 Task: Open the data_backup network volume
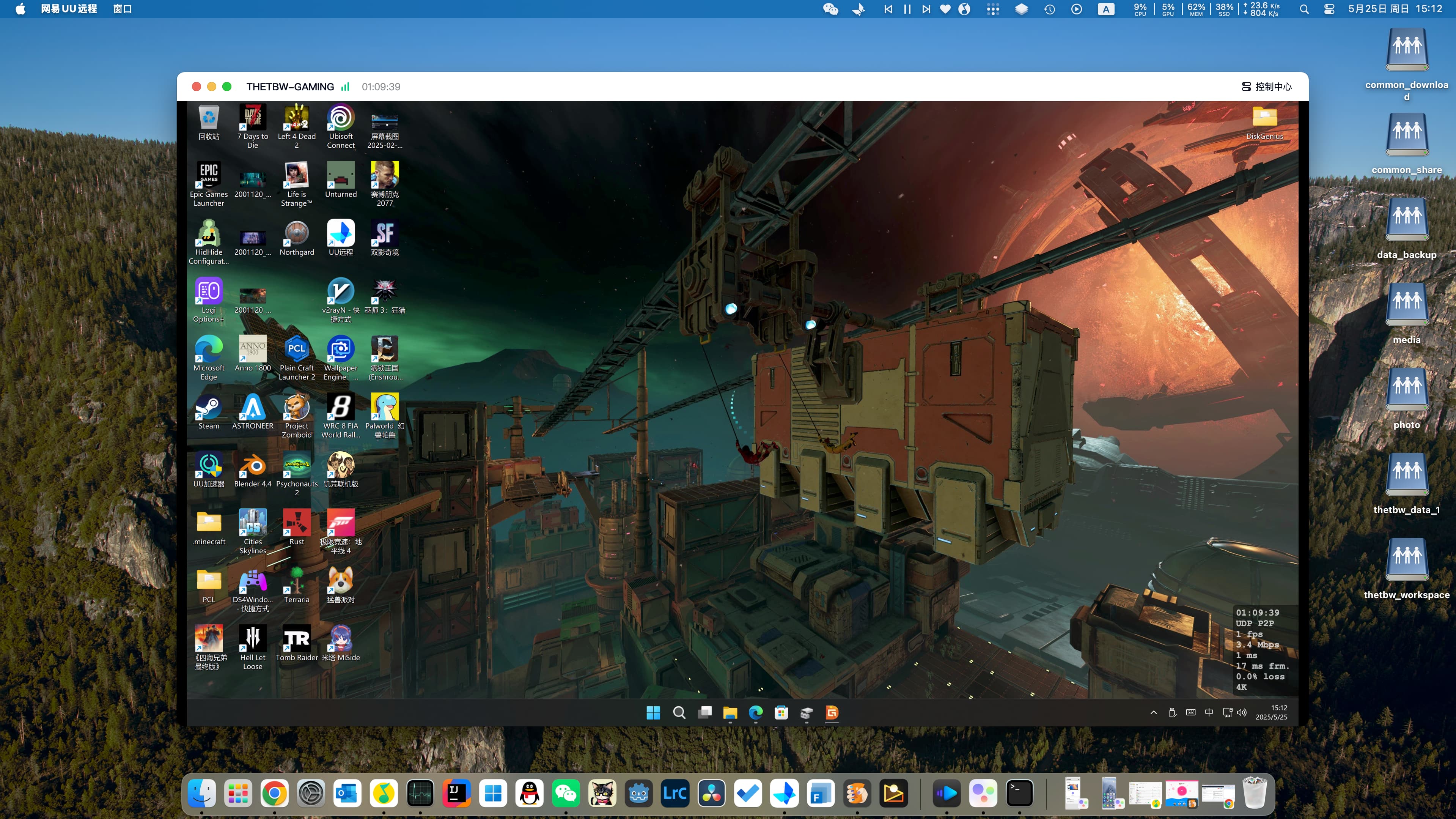tap(1407, 228)
